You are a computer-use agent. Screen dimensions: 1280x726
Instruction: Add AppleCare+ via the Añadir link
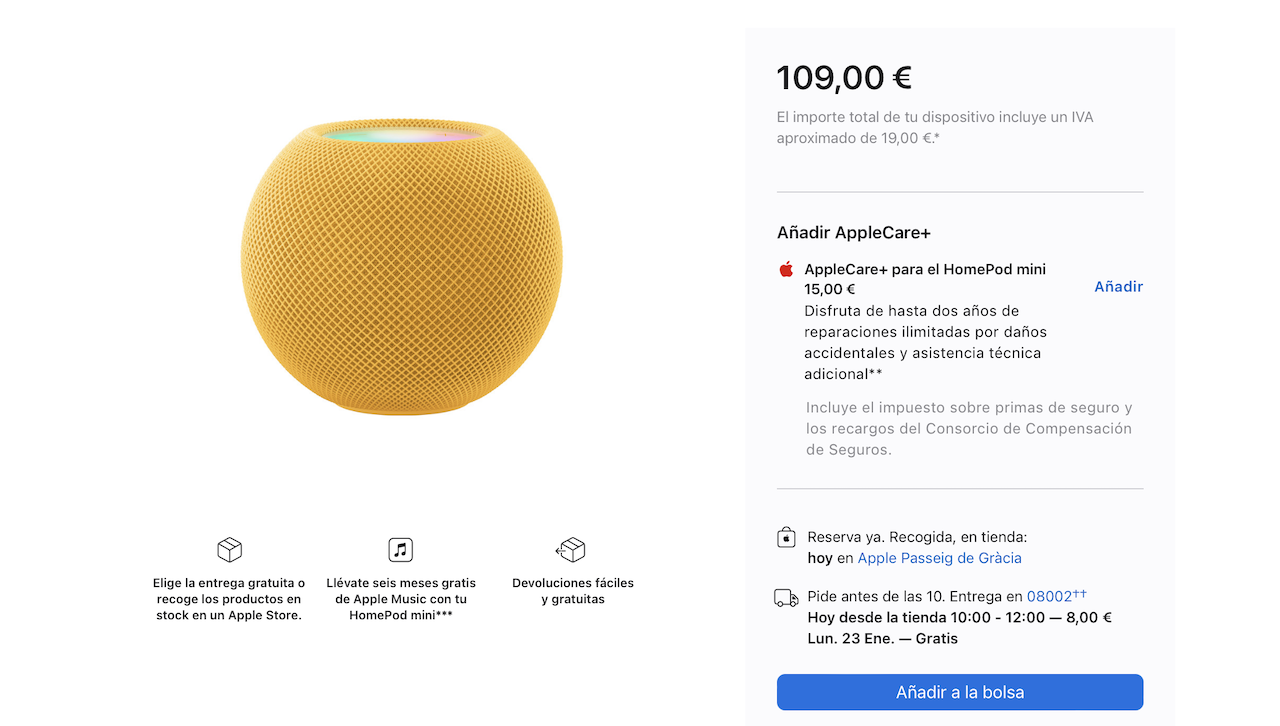(1118, 286)
